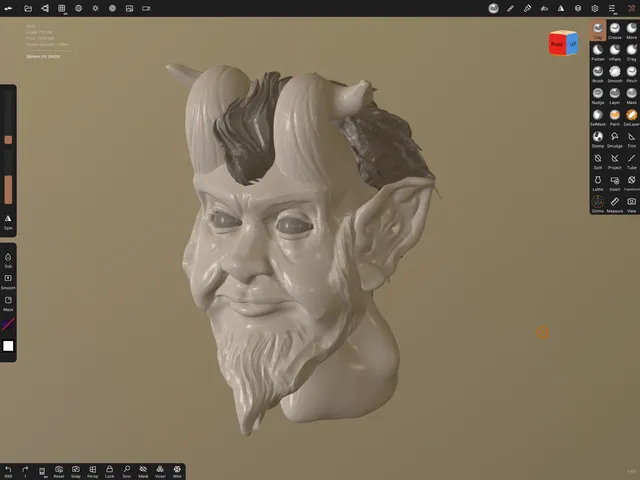
Task: Open the Files folder menu
Action: tap(28, 8)
